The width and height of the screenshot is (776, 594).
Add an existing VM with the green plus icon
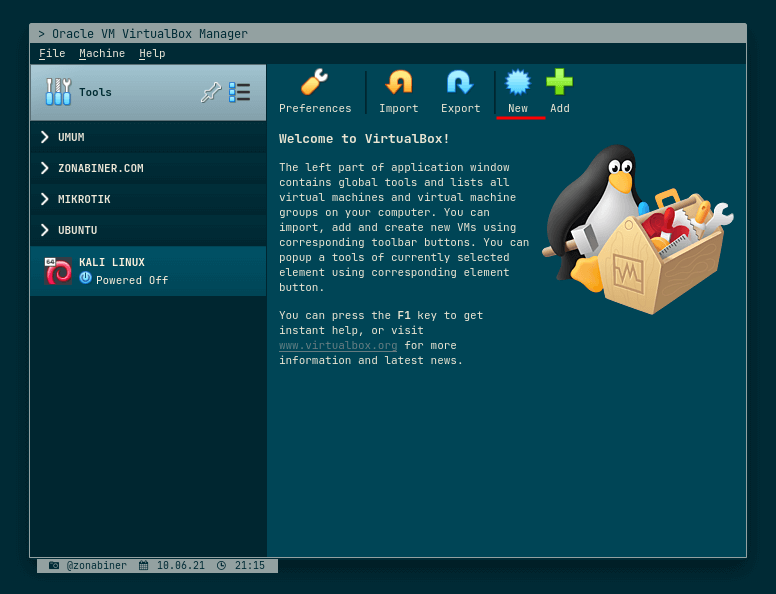tap(559, 82)
